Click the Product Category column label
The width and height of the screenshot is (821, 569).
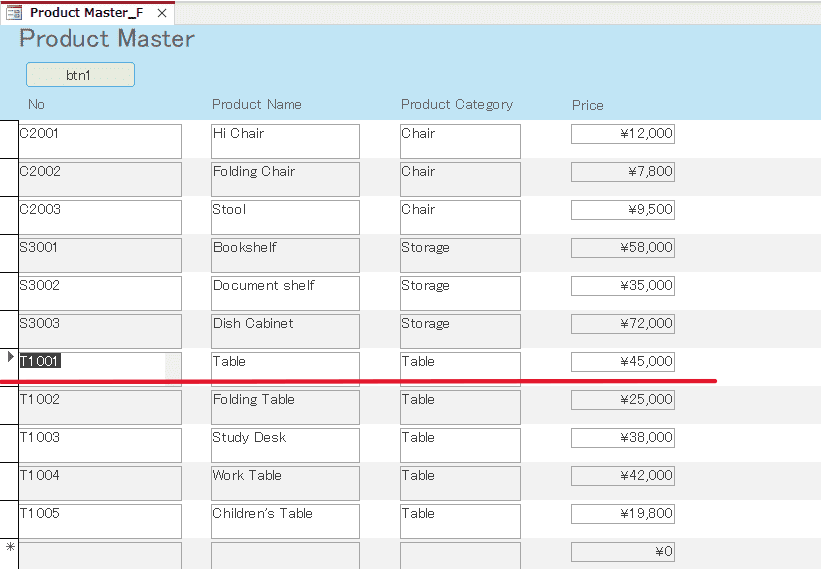[457, 105]
